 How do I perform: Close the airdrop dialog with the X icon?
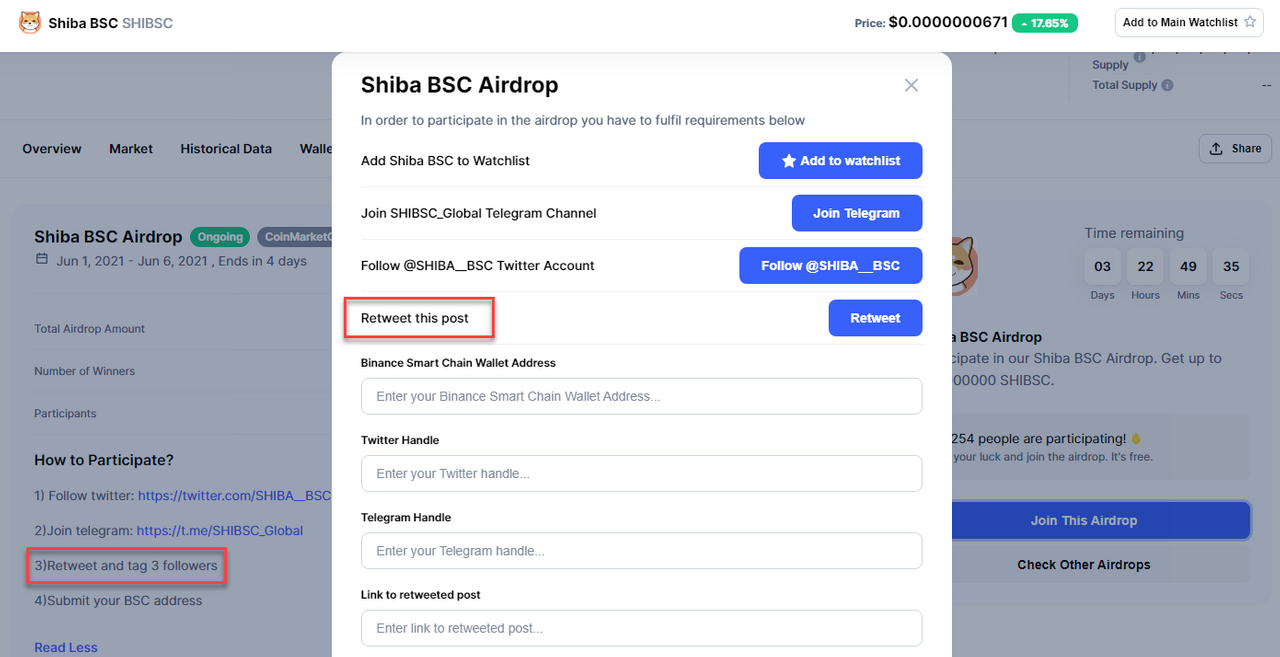point(911,85)
